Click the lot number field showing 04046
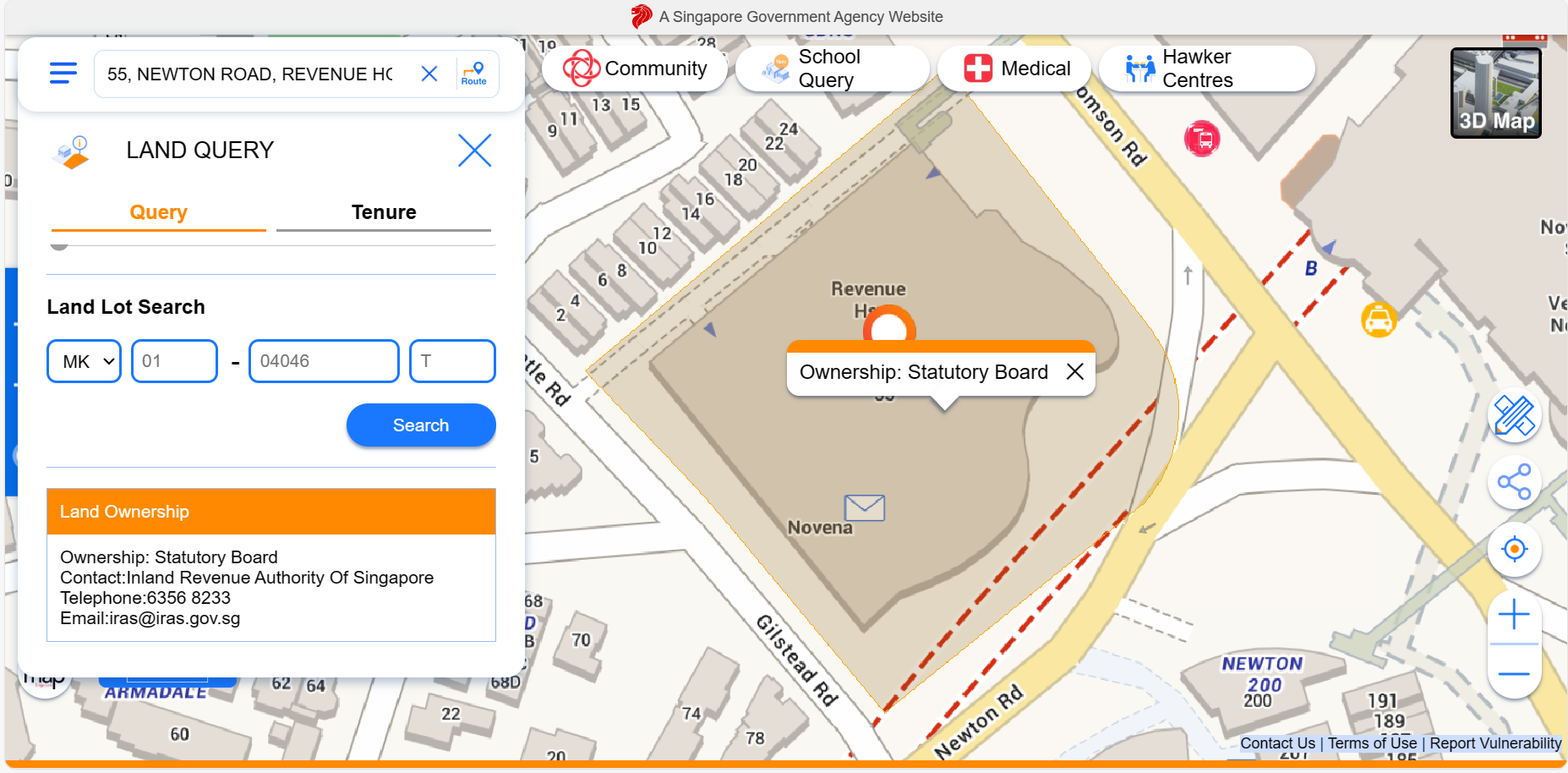This screenshot has width=1568, height=773. 323,361
